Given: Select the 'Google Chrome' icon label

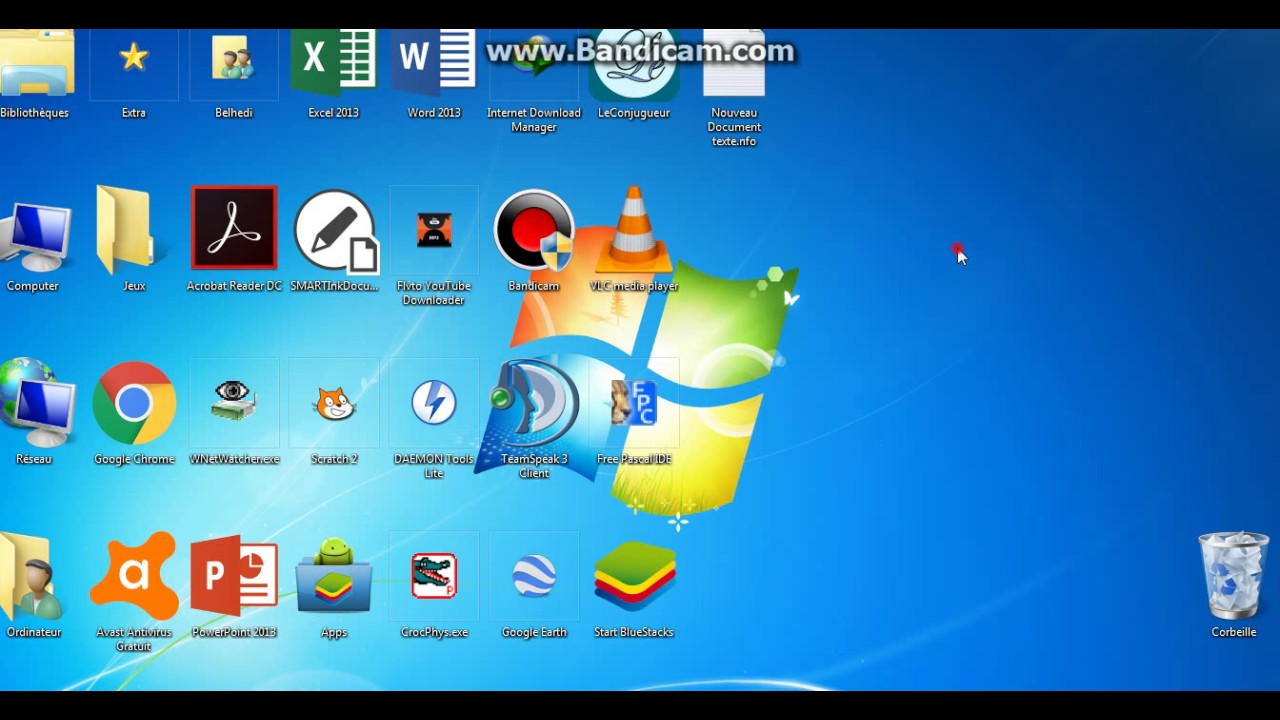Looking at the screenshot, I should [x=134, y=459].
